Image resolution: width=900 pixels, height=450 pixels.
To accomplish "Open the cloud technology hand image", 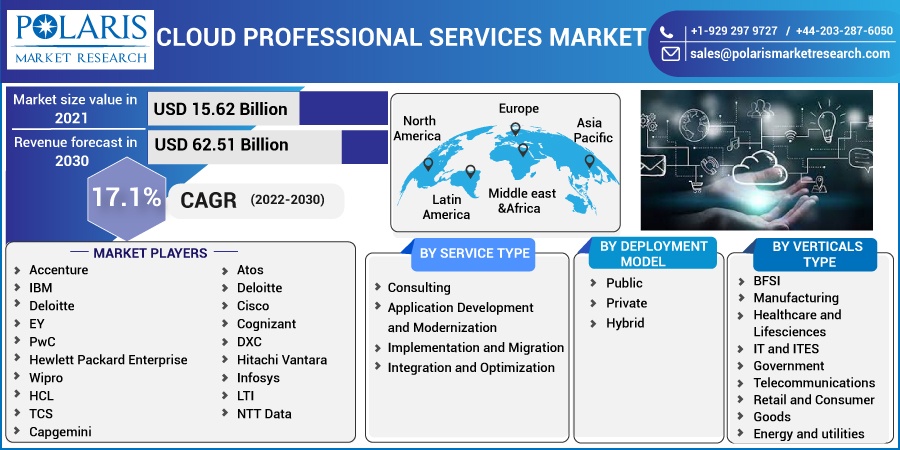I will click(757, 160).
